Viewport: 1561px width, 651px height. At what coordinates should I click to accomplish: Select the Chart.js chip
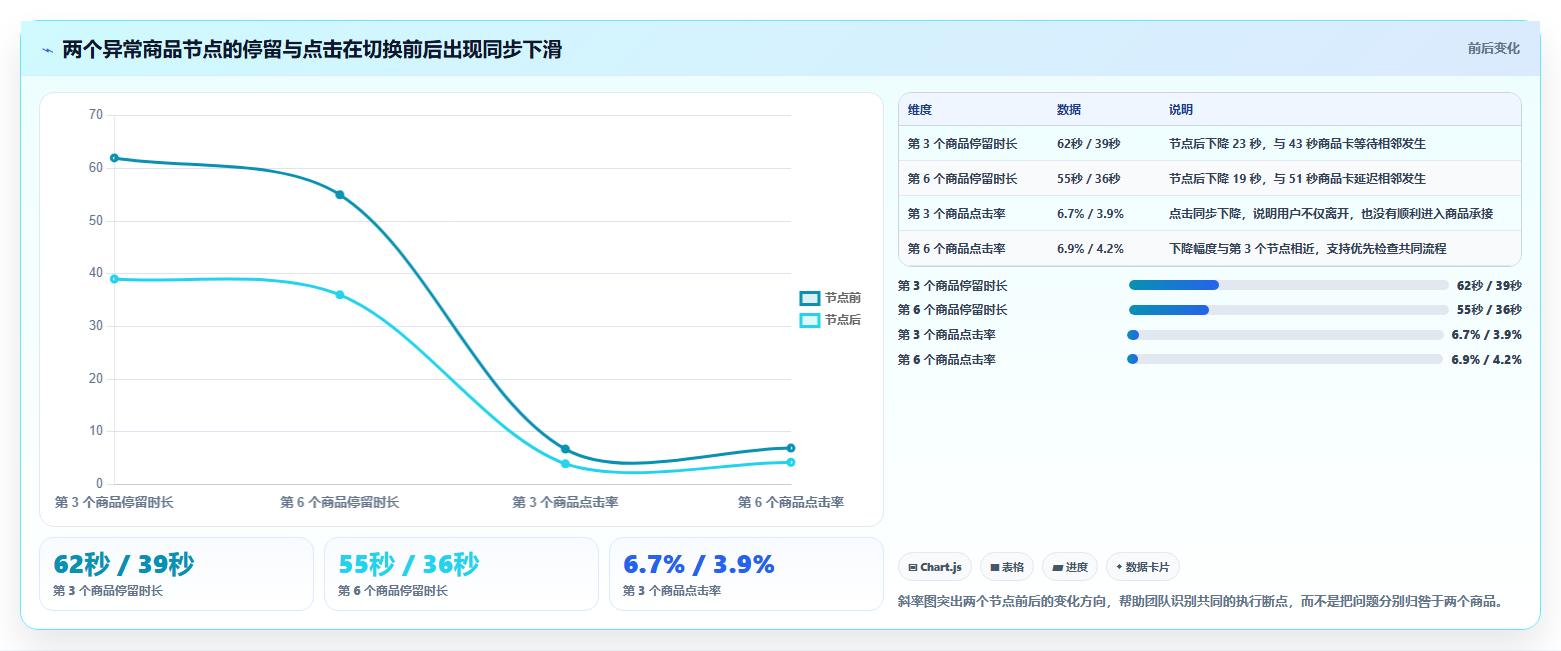click(935, 567)
